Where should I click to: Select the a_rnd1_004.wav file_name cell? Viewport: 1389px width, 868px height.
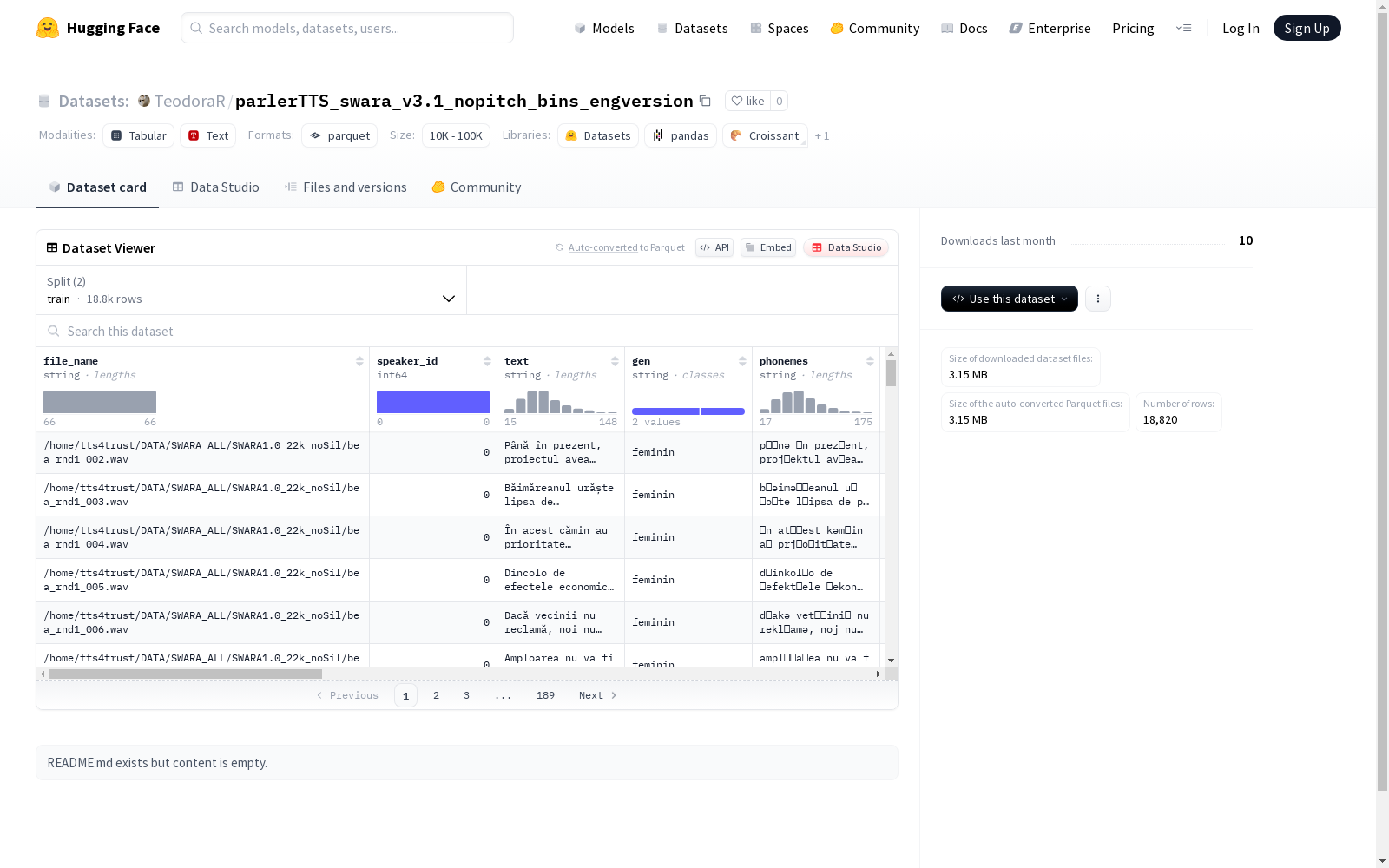203,537
